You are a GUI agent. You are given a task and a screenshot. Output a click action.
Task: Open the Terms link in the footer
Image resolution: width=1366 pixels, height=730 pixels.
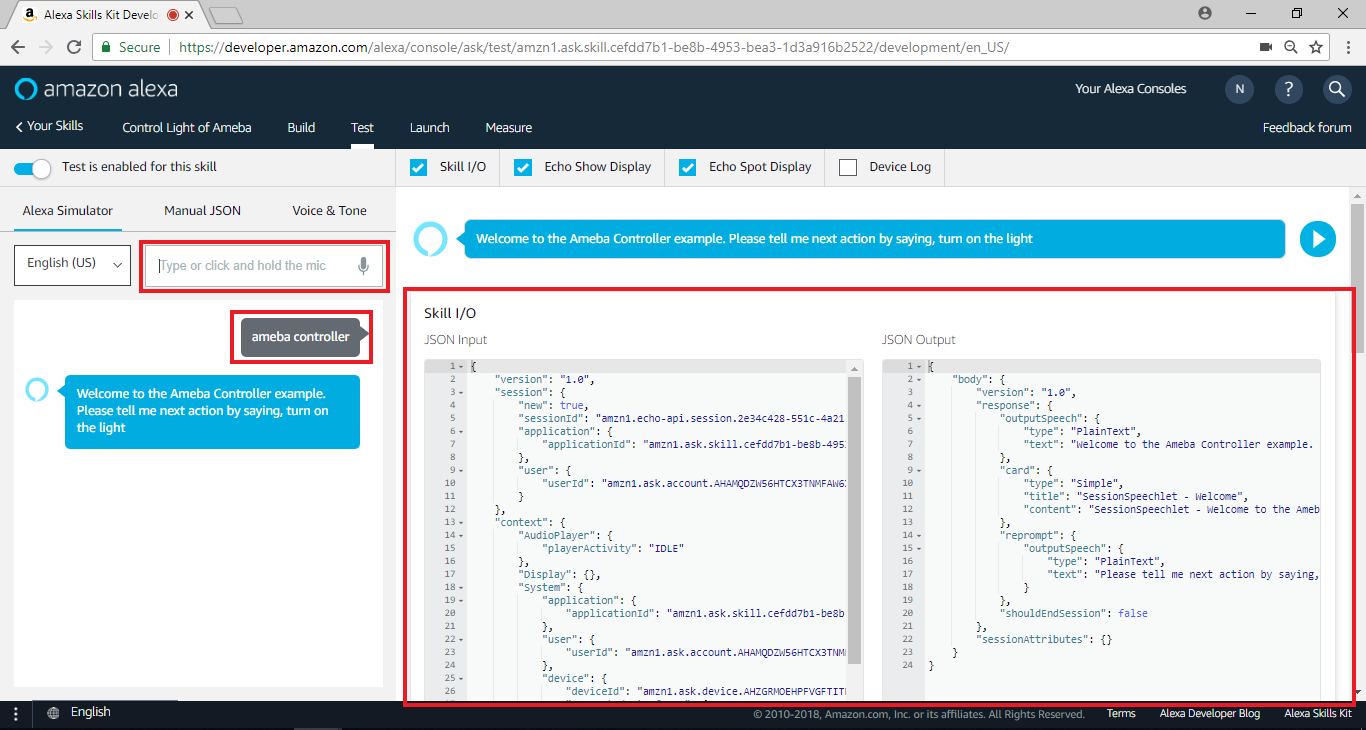[x=1121, y=714]
